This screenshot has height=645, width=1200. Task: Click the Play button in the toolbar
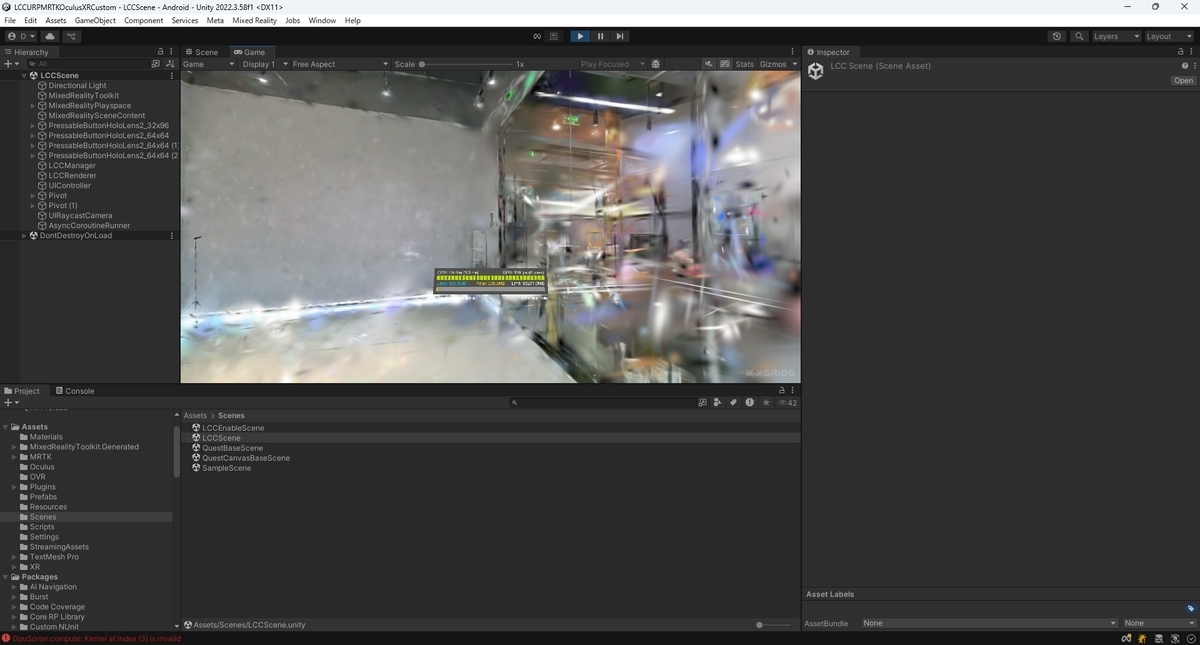coord(580,36)
